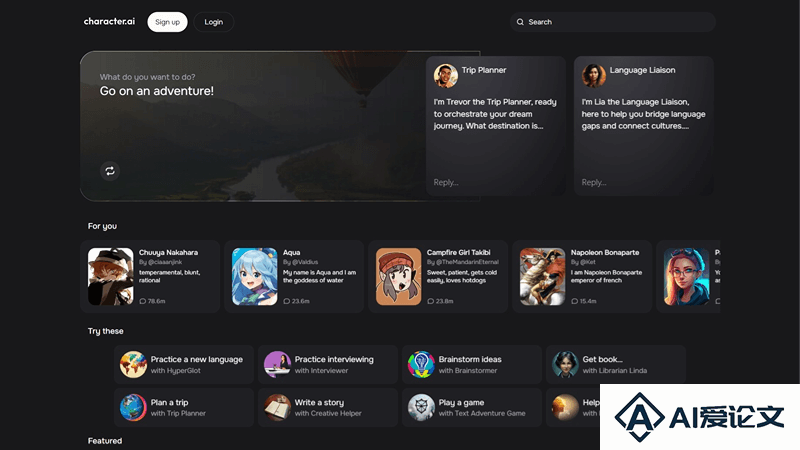Open author @TheMandarinEternal link
The image size is (800, 450).
tap(467, 262)
